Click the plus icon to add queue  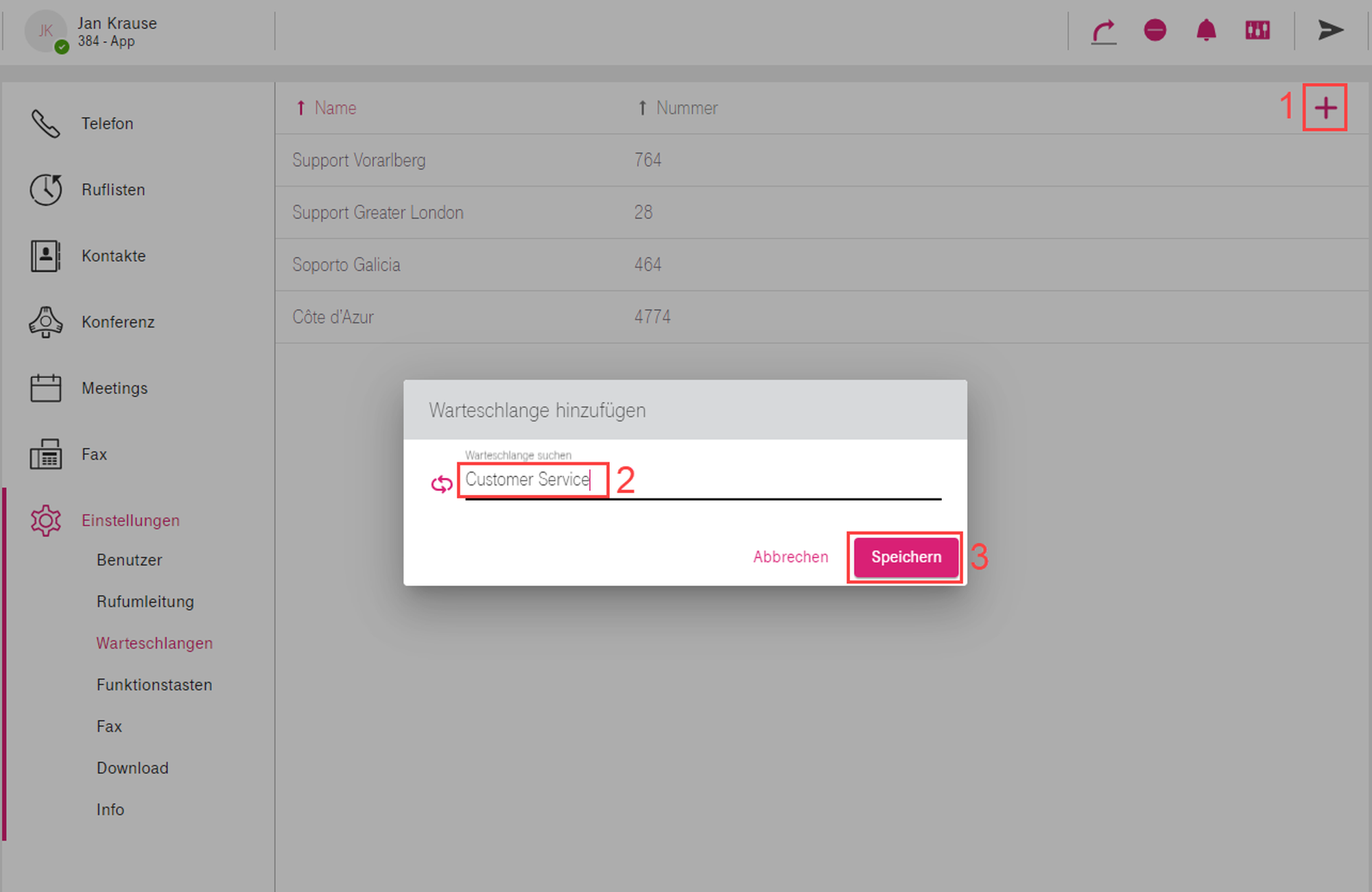tap(1325, 108)
